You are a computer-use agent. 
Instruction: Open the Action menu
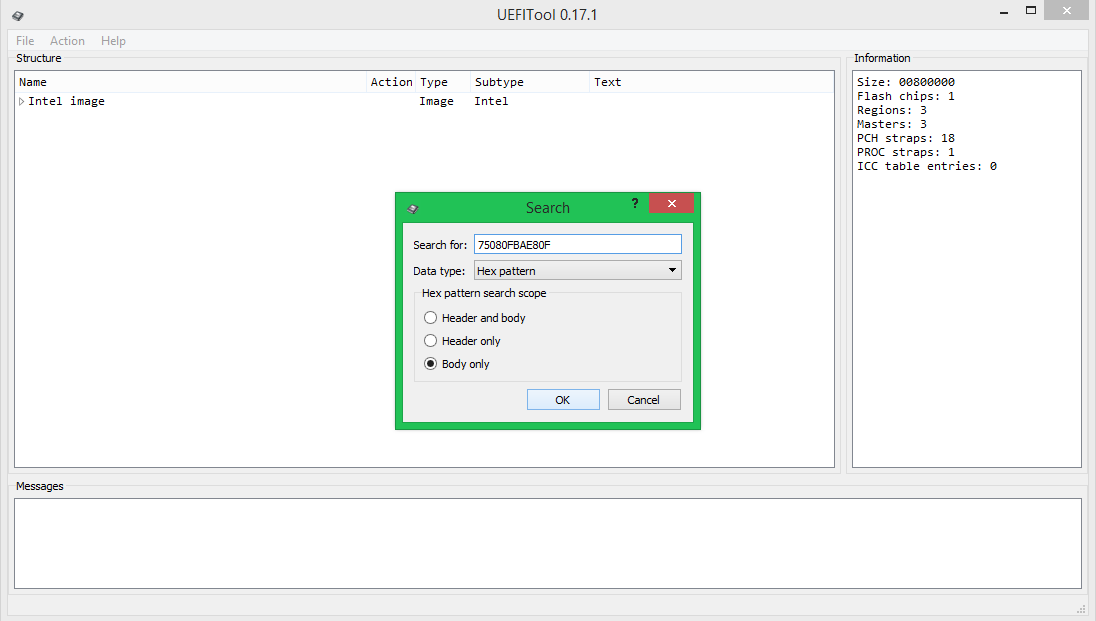click(x=67, y=41)
